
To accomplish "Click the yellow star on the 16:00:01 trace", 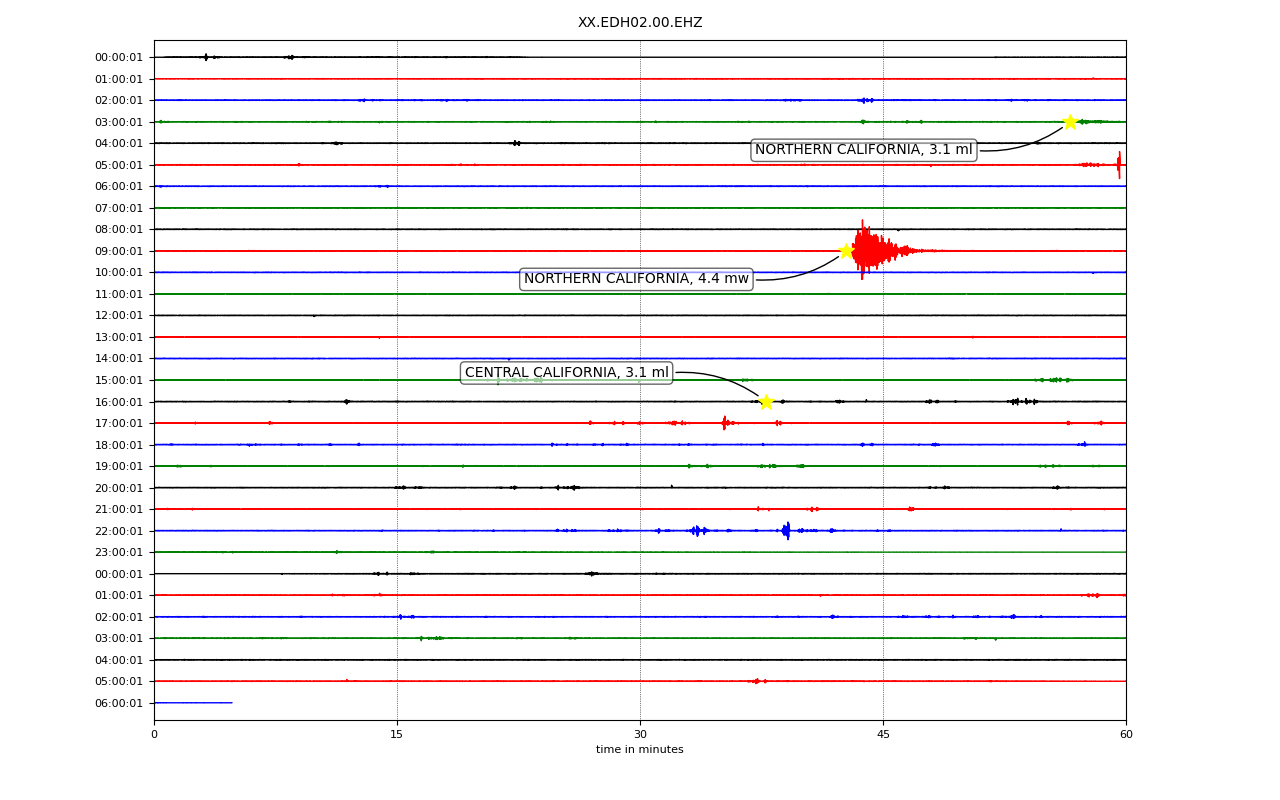I will pos(766,402).
